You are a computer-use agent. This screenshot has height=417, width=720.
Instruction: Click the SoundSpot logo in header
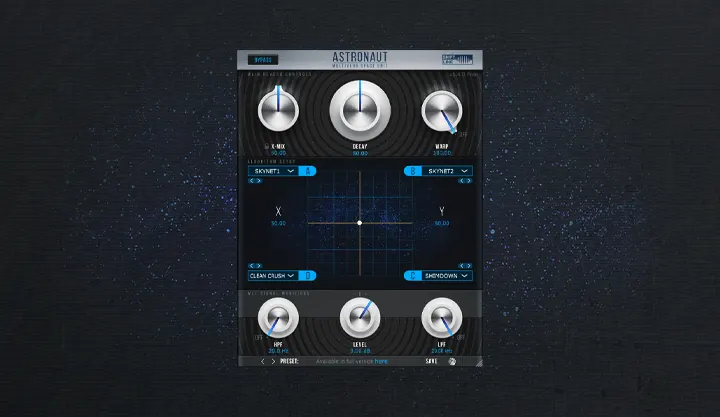pos(457,59)
